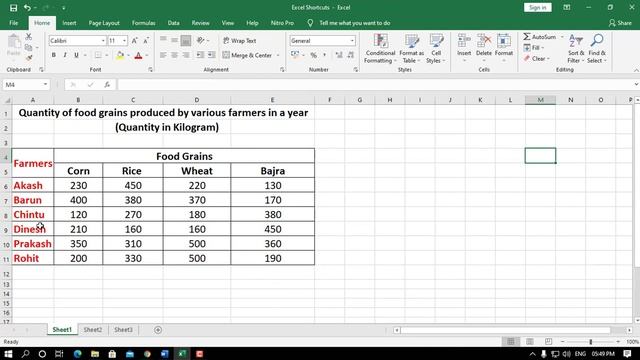Click the Center alignment icon

pos(175,55)
